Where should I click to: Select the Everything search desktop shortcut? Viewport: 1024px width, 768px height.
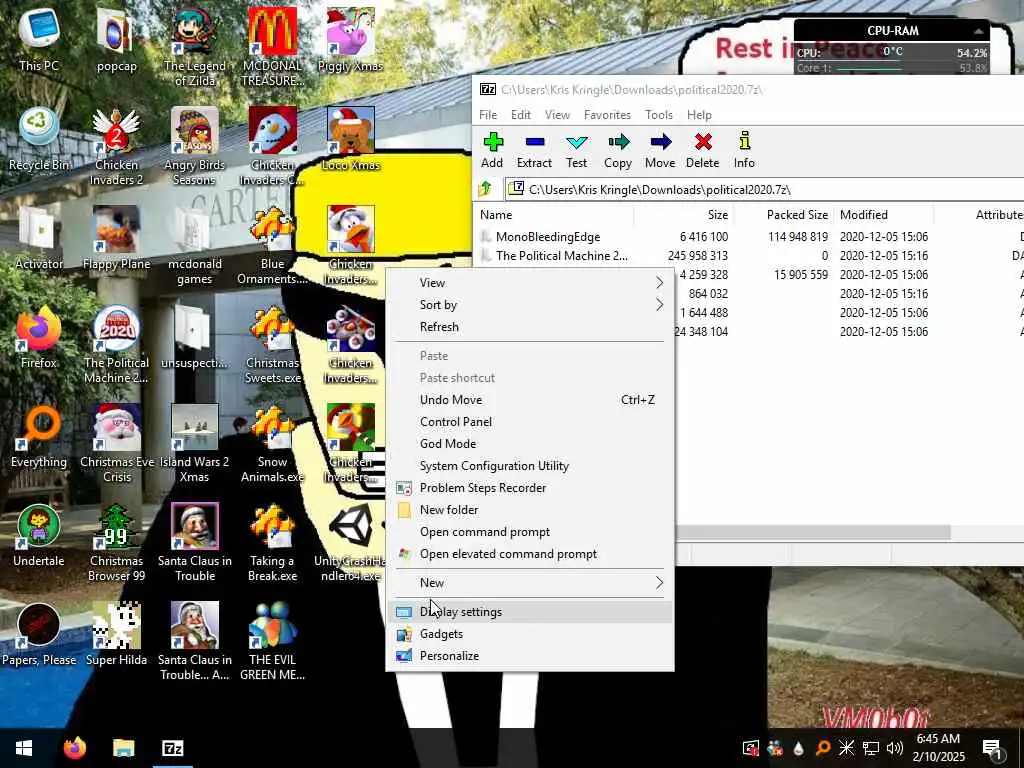pyautogui.click(x=39, y=436)
